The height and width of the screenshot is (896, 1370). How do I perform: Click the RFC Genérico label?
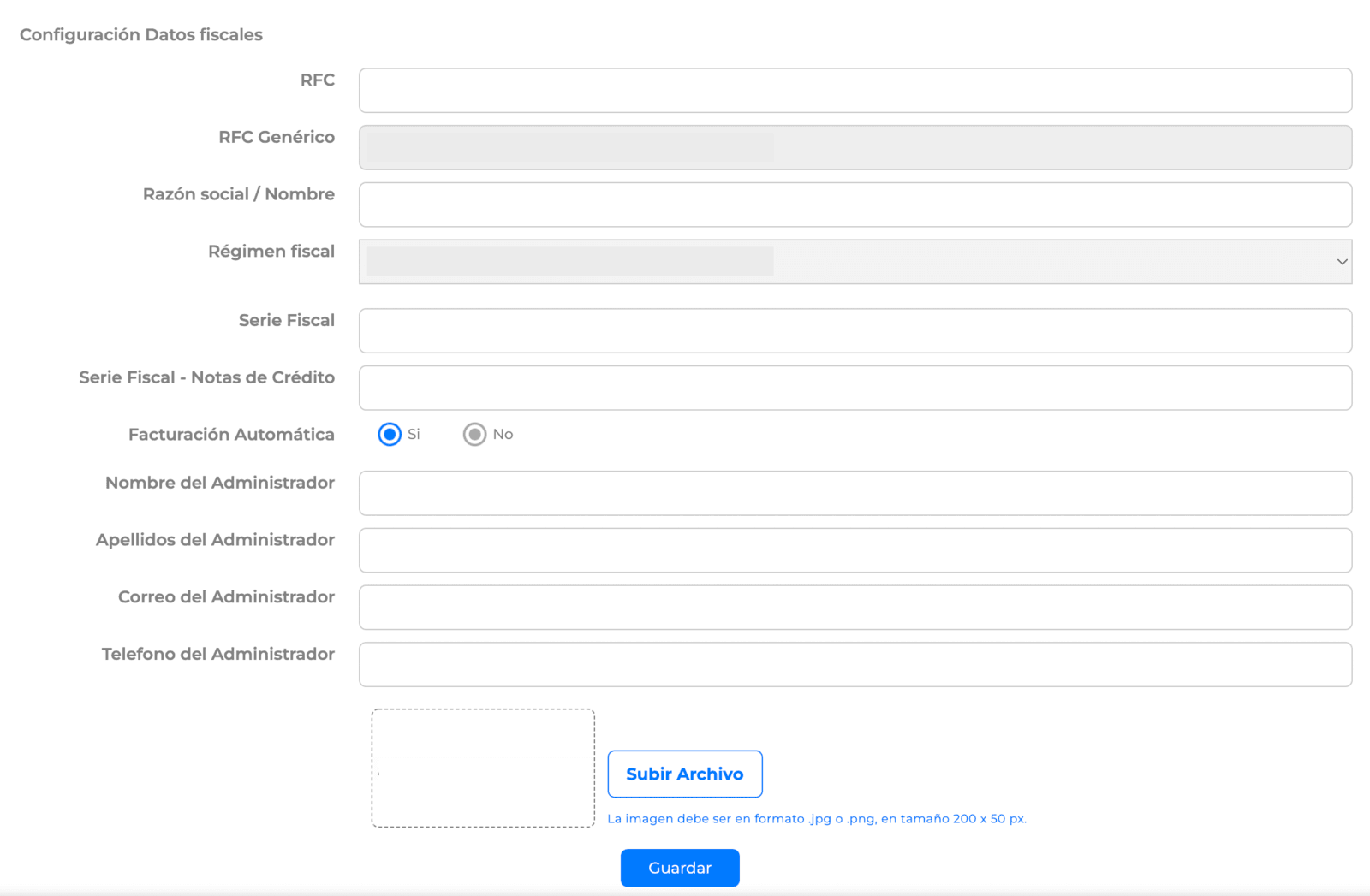coord(277,137)
